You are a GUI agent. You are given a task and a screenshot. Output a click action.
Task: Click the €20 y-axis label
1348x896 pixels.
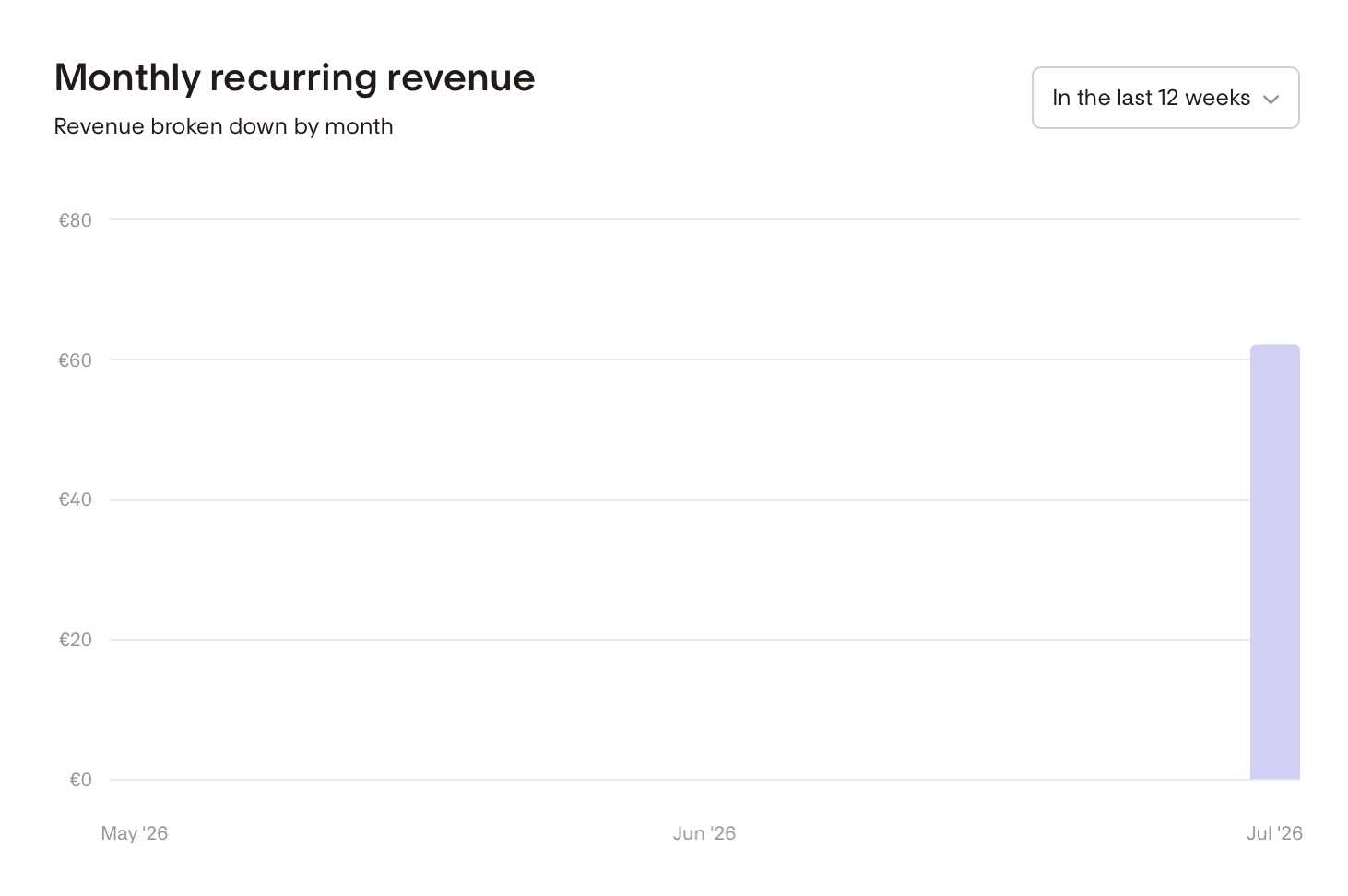[76, 640]
